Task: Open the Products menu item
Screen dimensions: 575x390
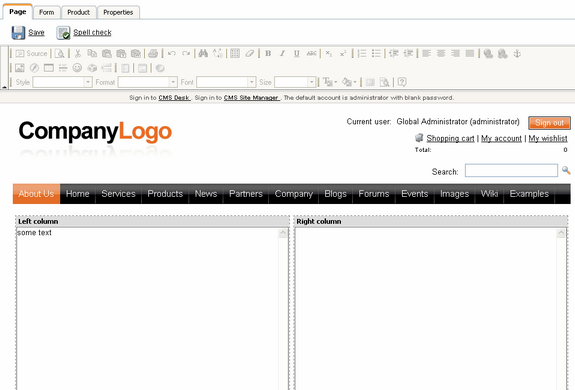Action: coord(165,194)
